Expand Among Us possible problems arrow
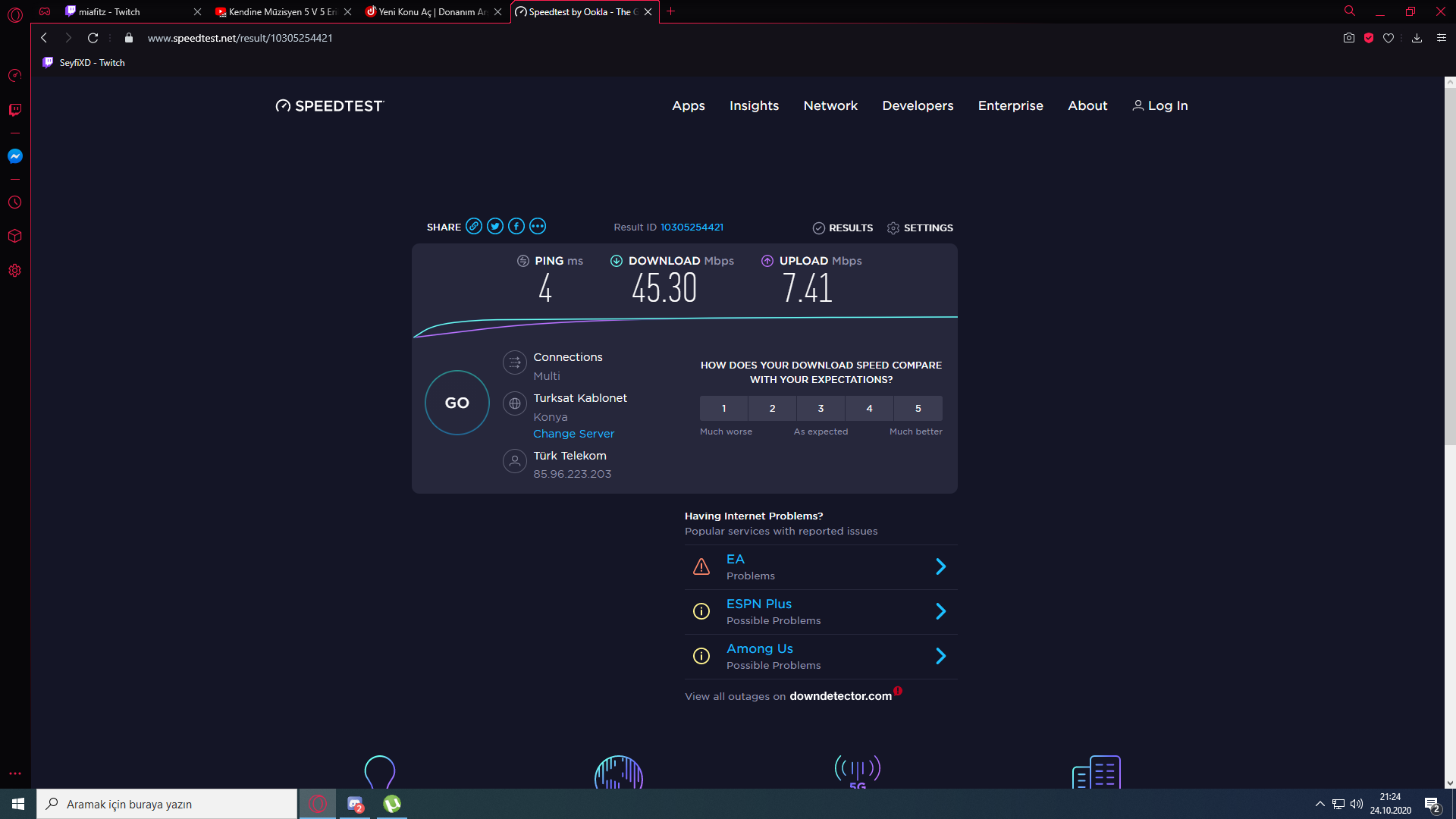This screenshot has height=819, width=1456. (x=940, y=656)
